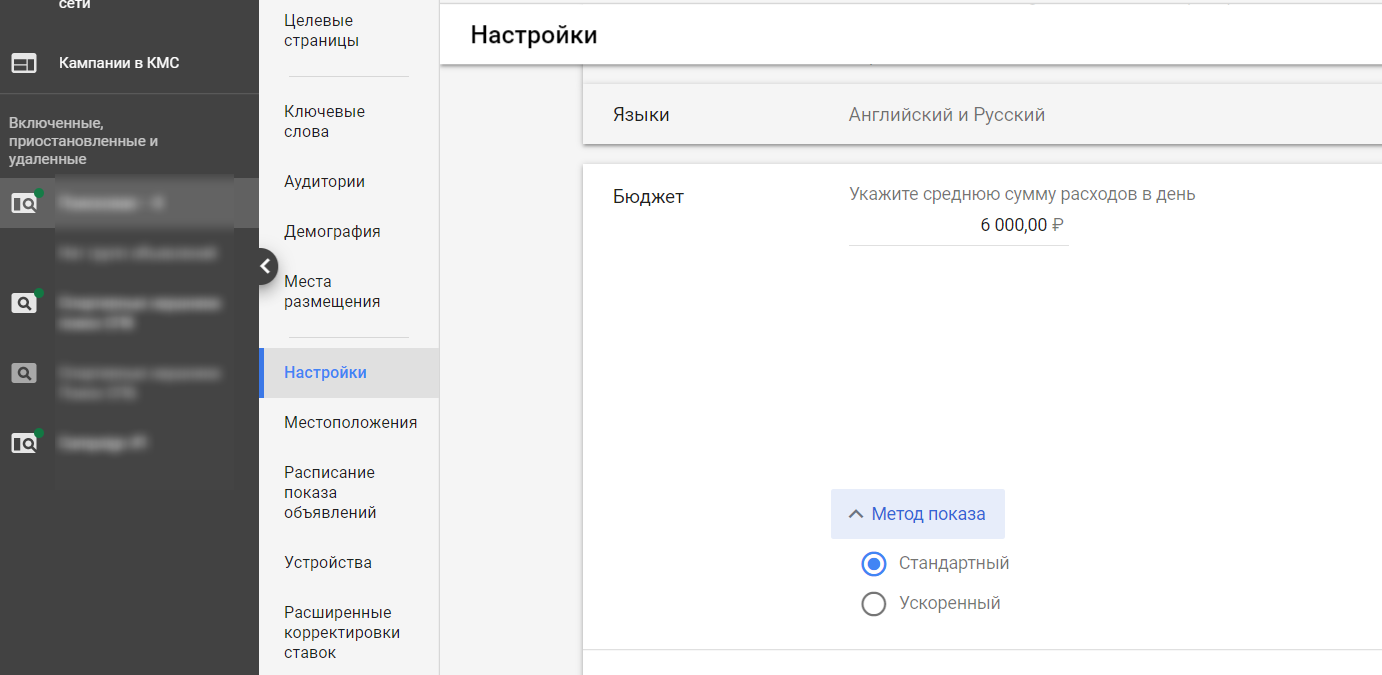
Task: Switch to the Местоположения settings
Action: click(x=350, y=422)
